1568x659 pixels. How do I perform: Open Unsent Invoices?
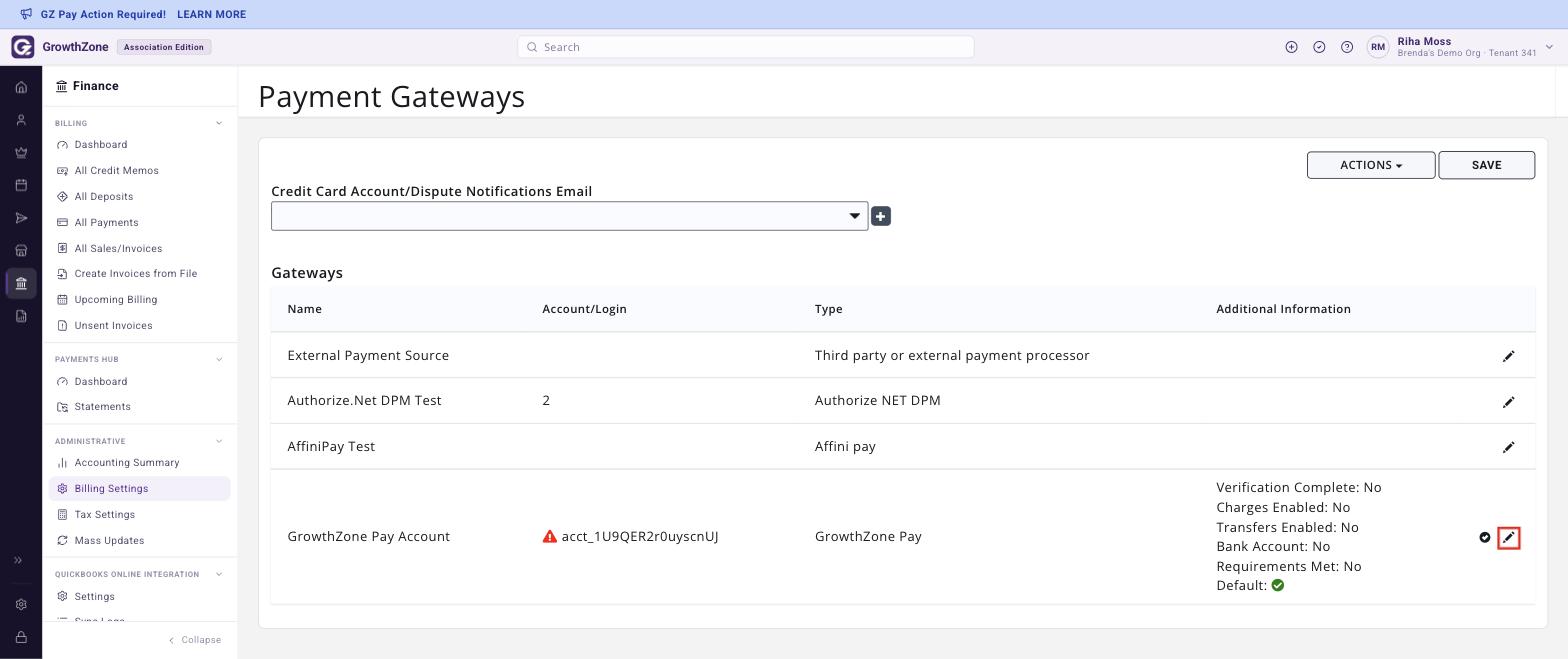click(114, 326)
